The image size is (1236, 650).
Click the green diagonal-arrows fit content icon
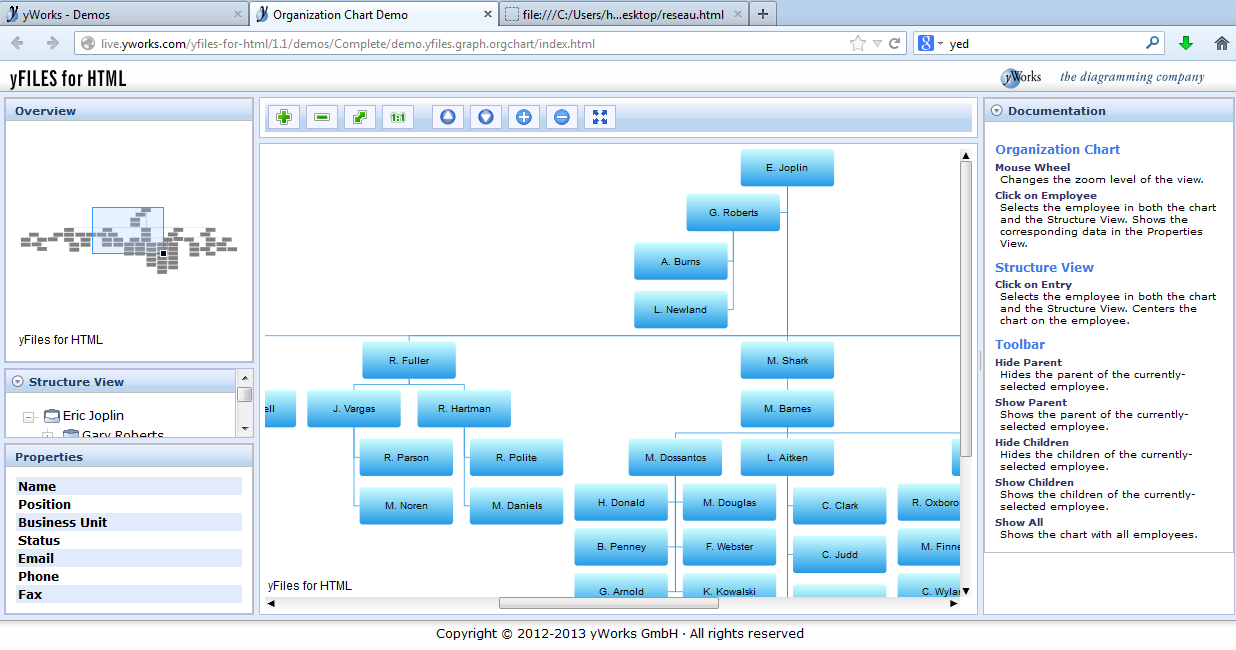pos(360,117)
